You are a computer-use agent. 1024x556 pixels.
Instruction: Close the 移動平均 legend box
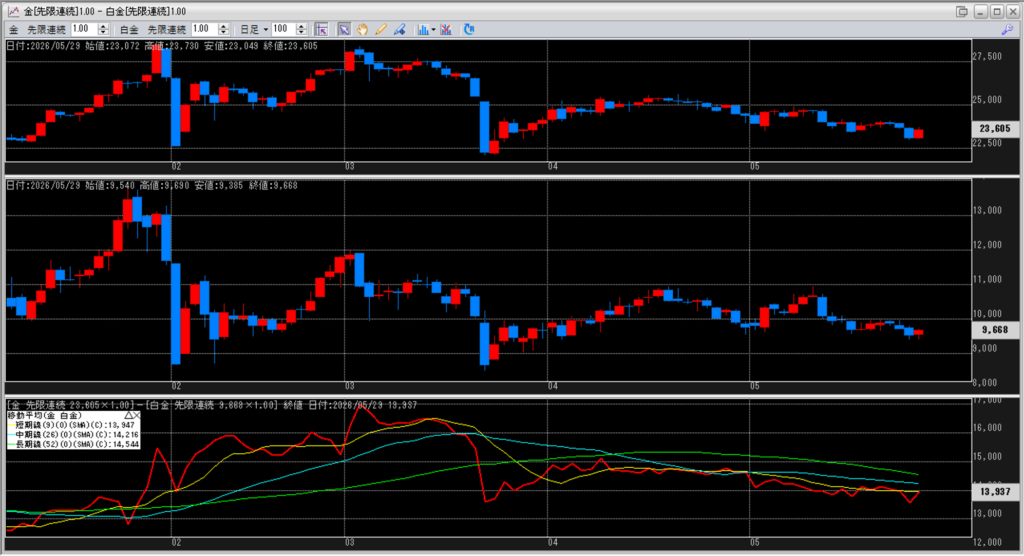136,416
